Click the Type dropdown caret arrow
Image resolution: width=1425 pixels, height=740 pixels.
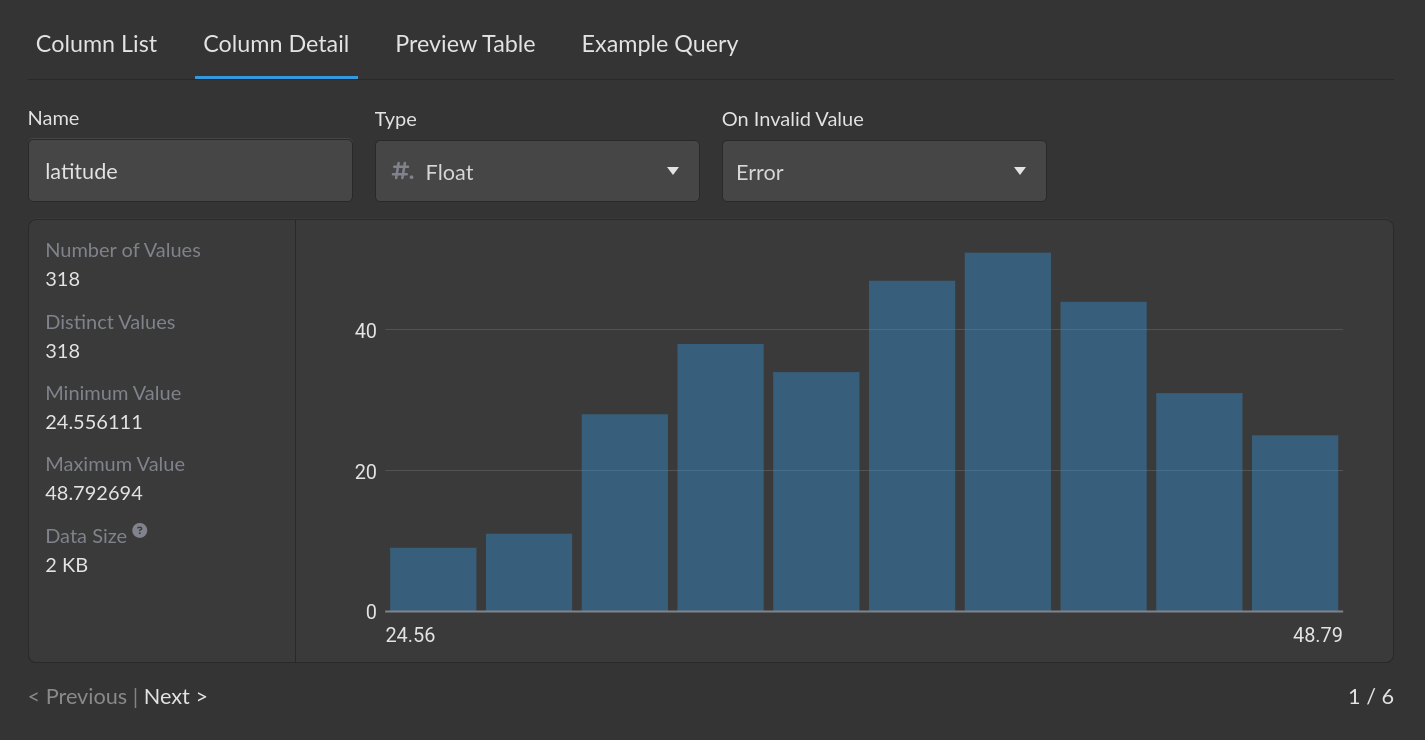pyautogui.click(x=673, y=171)
